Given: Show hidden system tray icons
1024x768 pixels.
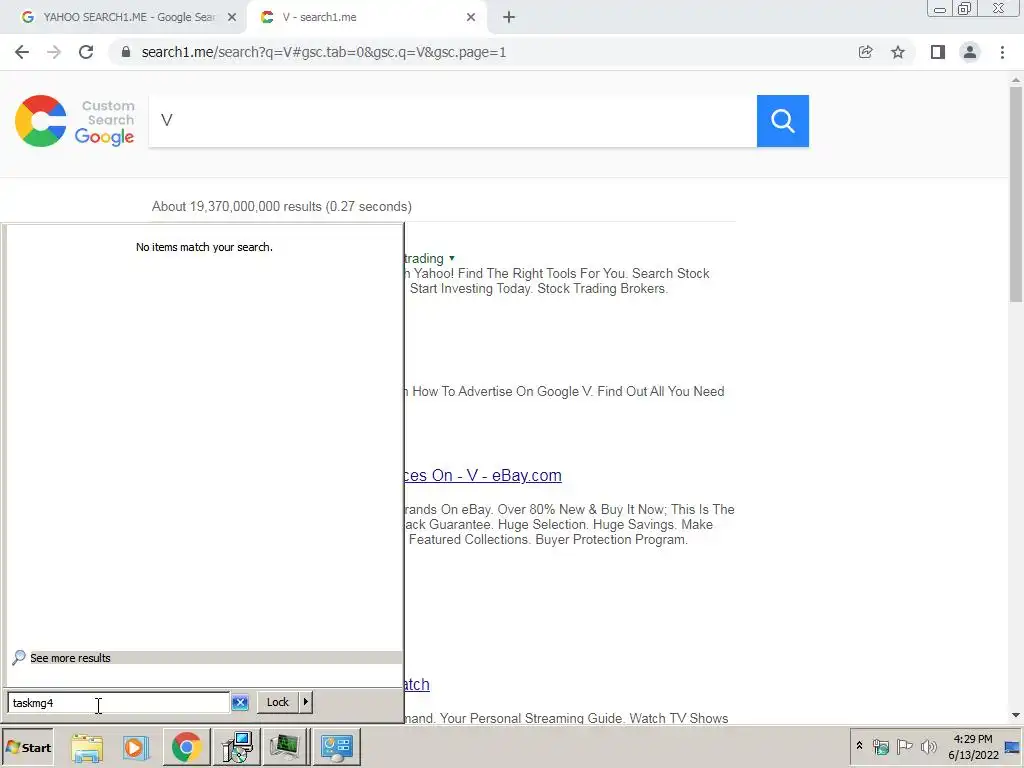Looking at the screenshot, I should point(859,746).
